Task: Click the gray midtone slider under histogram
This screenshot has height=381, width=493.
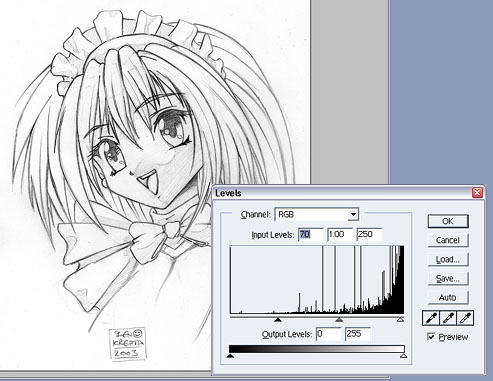Action: (339, 320)
